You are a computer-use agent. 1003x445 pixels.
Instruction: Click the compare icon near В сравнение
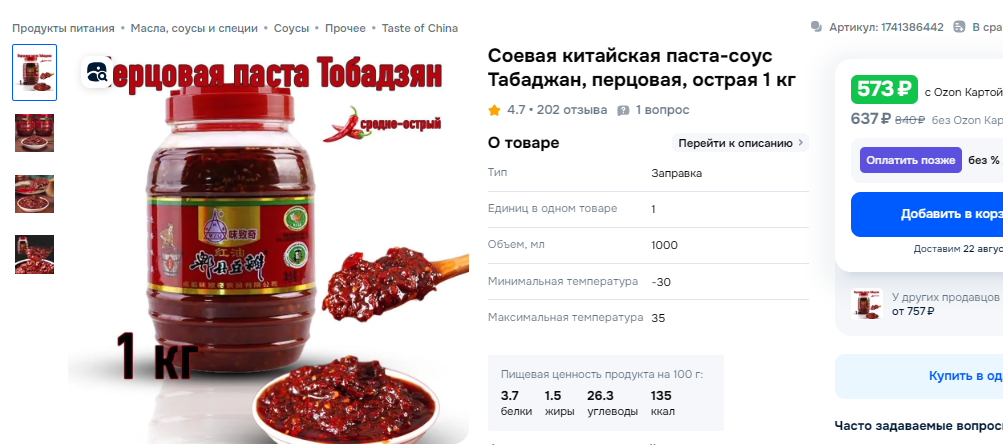tap(959, 27)
